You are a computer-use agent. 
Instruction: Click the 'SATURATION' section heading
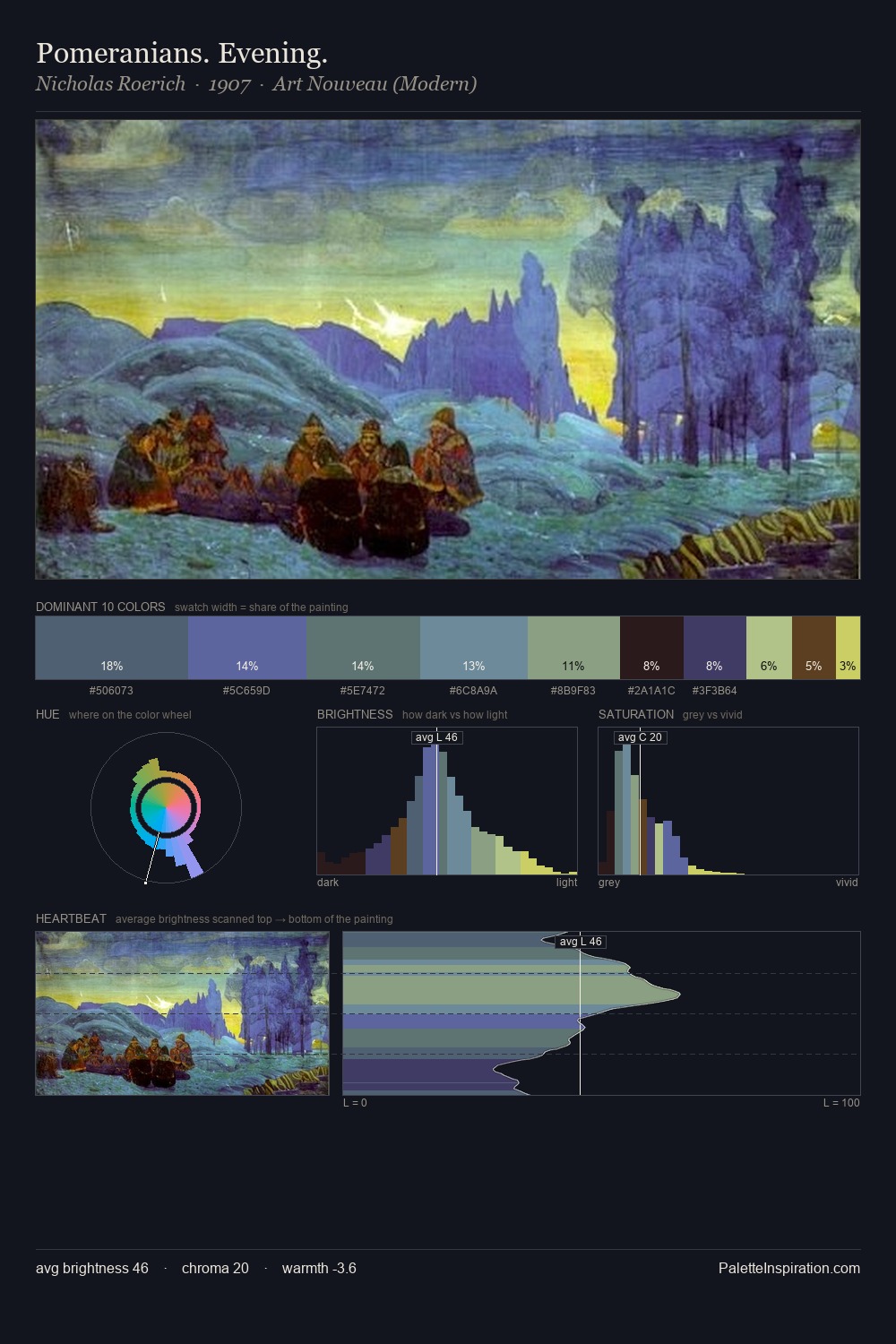coord(636,714)
